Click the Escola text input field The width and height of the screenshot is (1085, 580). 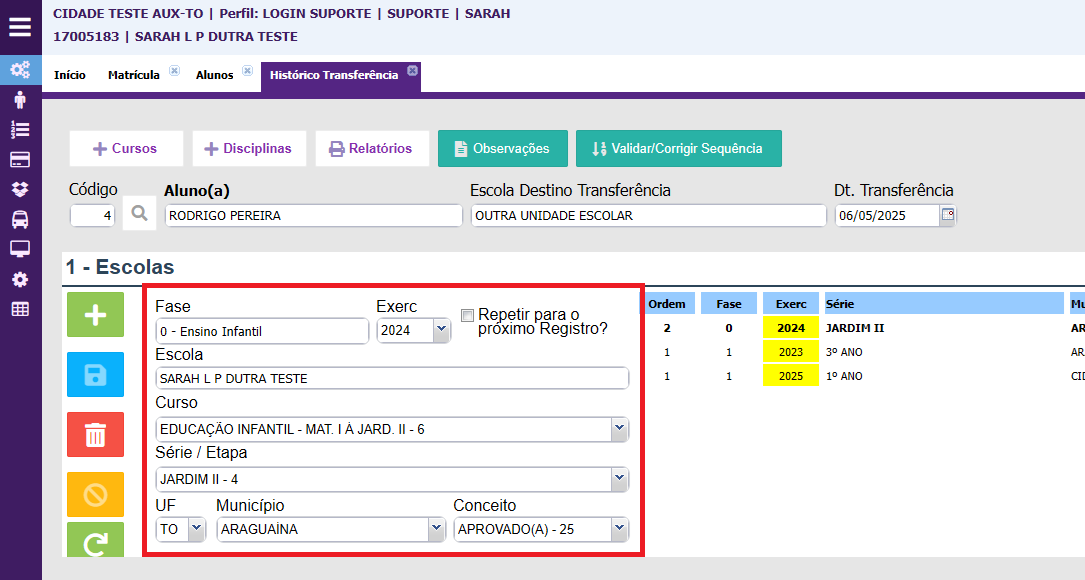tap(392, 378)
